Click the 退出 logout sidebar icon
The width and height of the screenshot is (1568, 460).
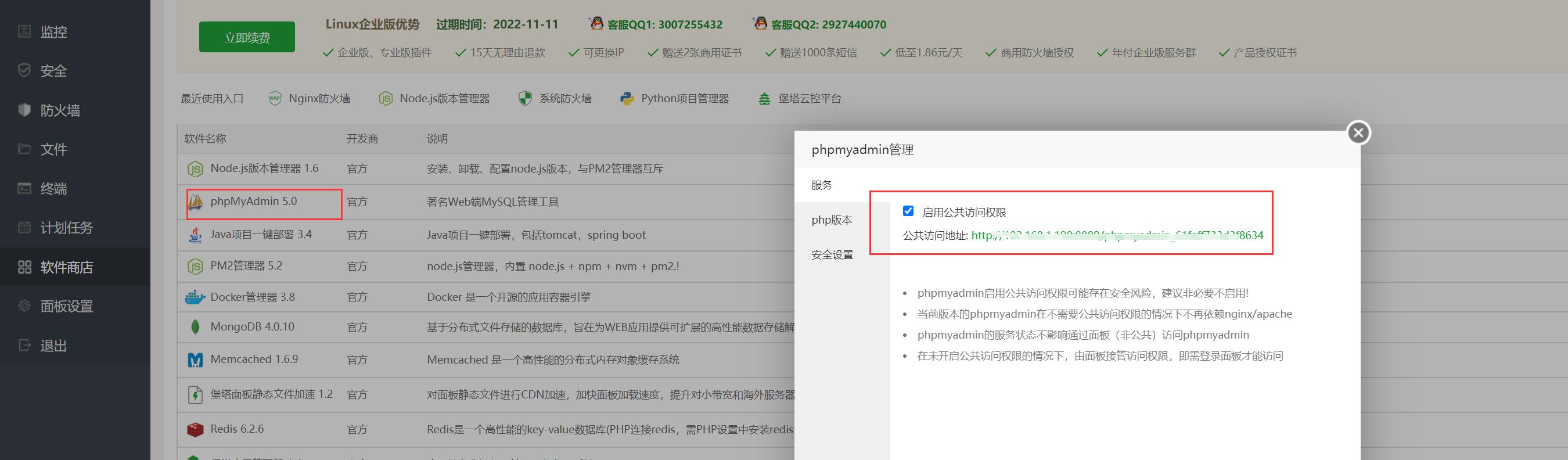pyautogui.click(x=24, y=345)
